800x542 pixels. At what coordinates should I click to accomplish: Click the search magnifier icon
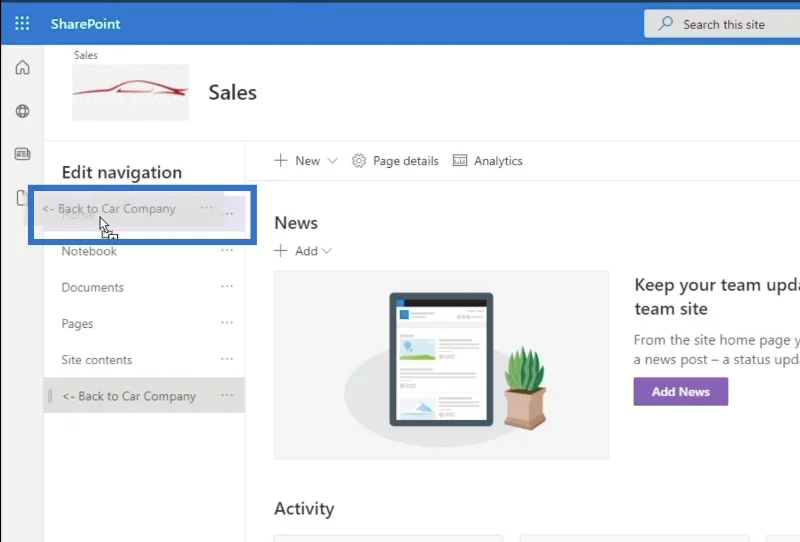(665, 23)
